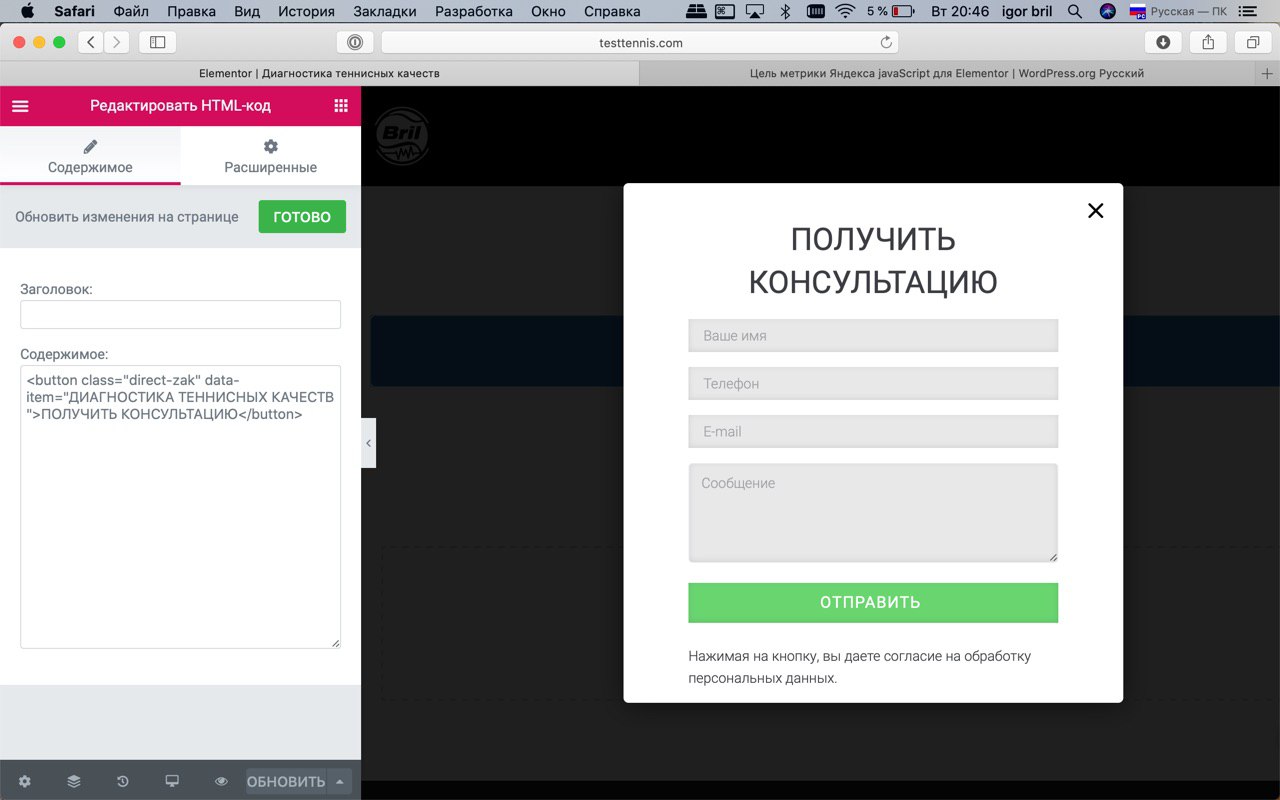The width and height of the screenshot is (1280, 800).
Task: Reload the page with refresh icon
Action: tap(885, 42)
